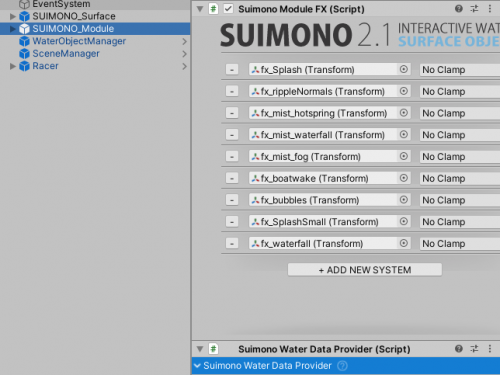Remove fx_mist_hotspring with minus button
The height and width of the screenshot is (375, 500).
click(x=232, y=113)
